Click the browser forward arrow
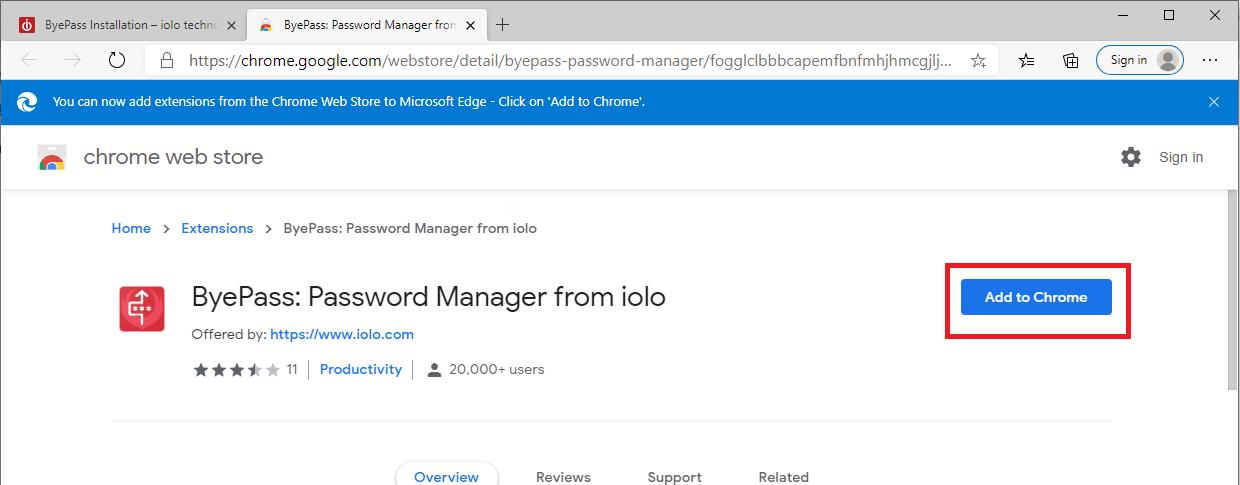 [73, 60]
